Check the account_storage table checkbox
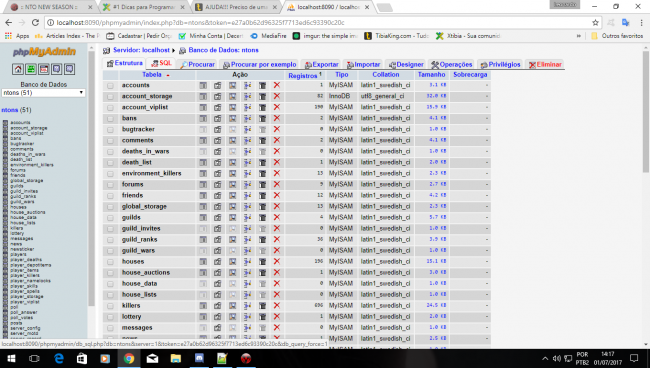The image size is (650, 368). 110,97
